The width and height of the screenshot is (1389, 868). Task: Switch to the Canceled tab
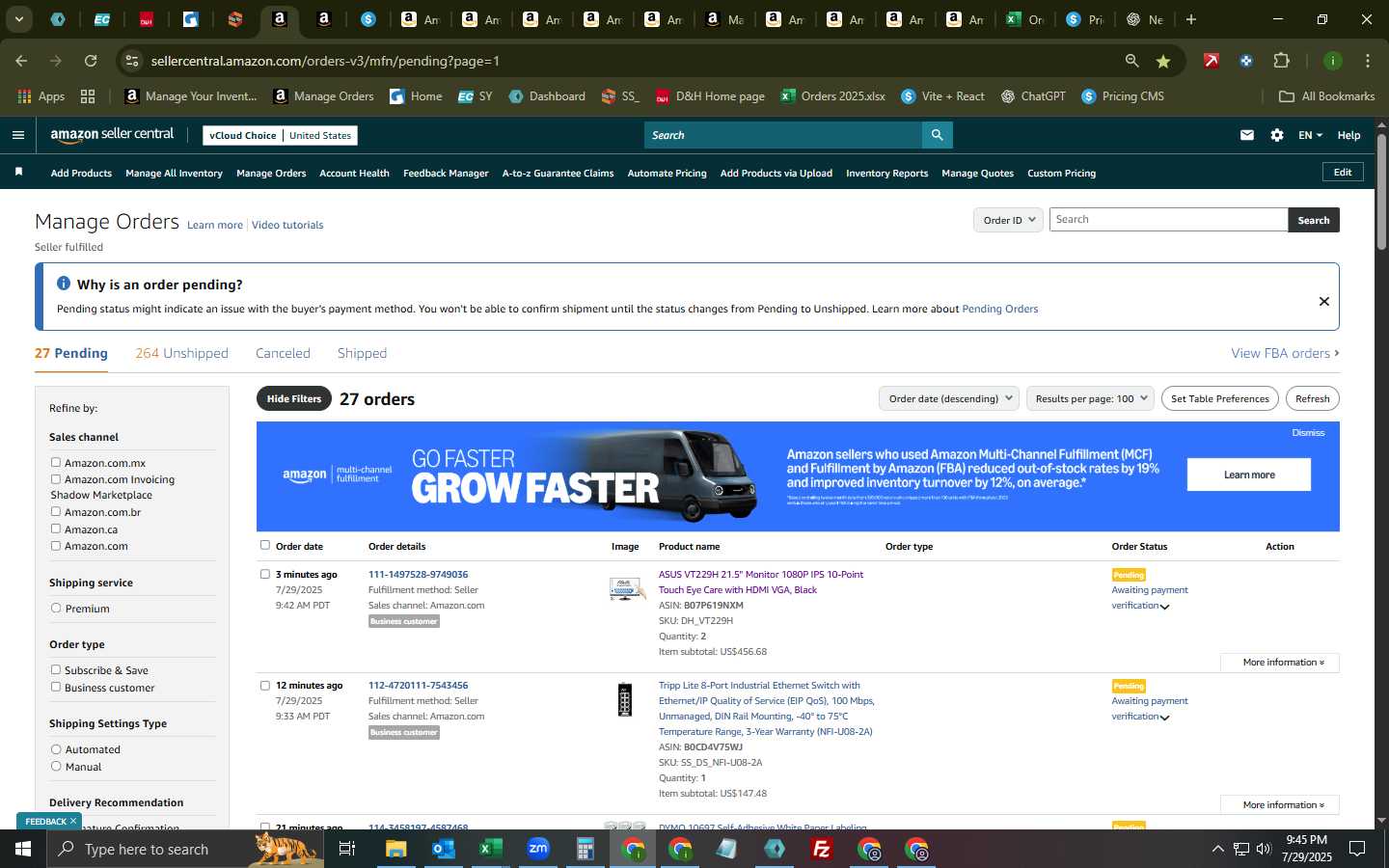pos(283,353)
